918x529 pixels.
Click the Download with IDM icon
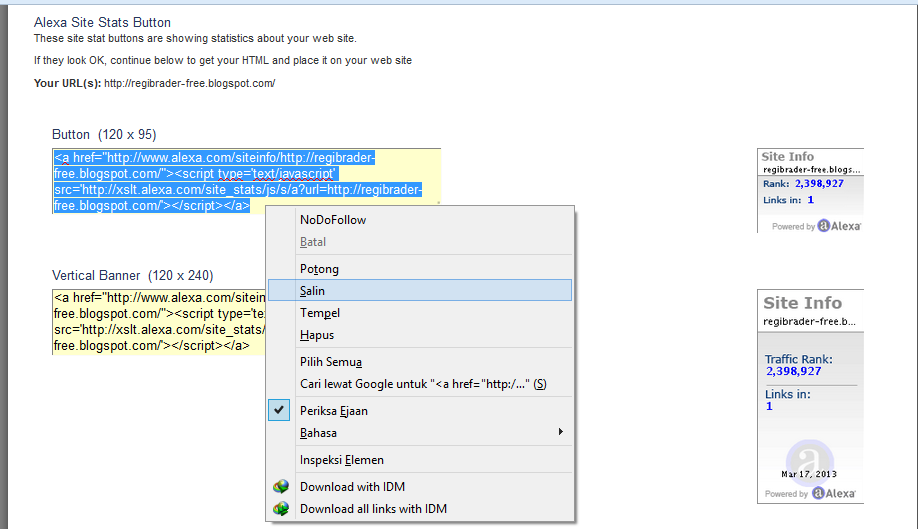click(x=281, y=486)
